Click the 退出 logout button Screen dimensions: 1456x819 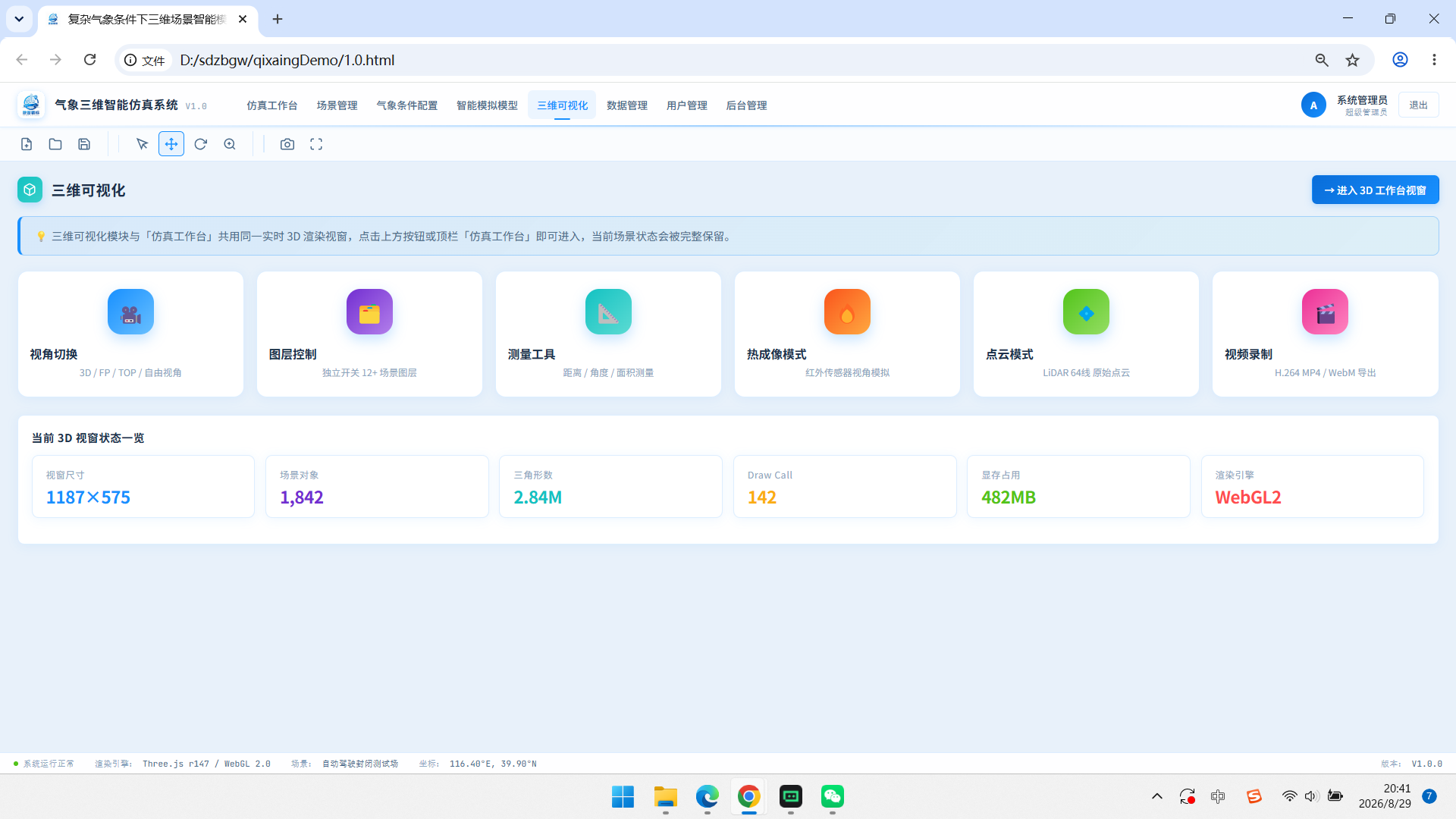coord(1418,105)
